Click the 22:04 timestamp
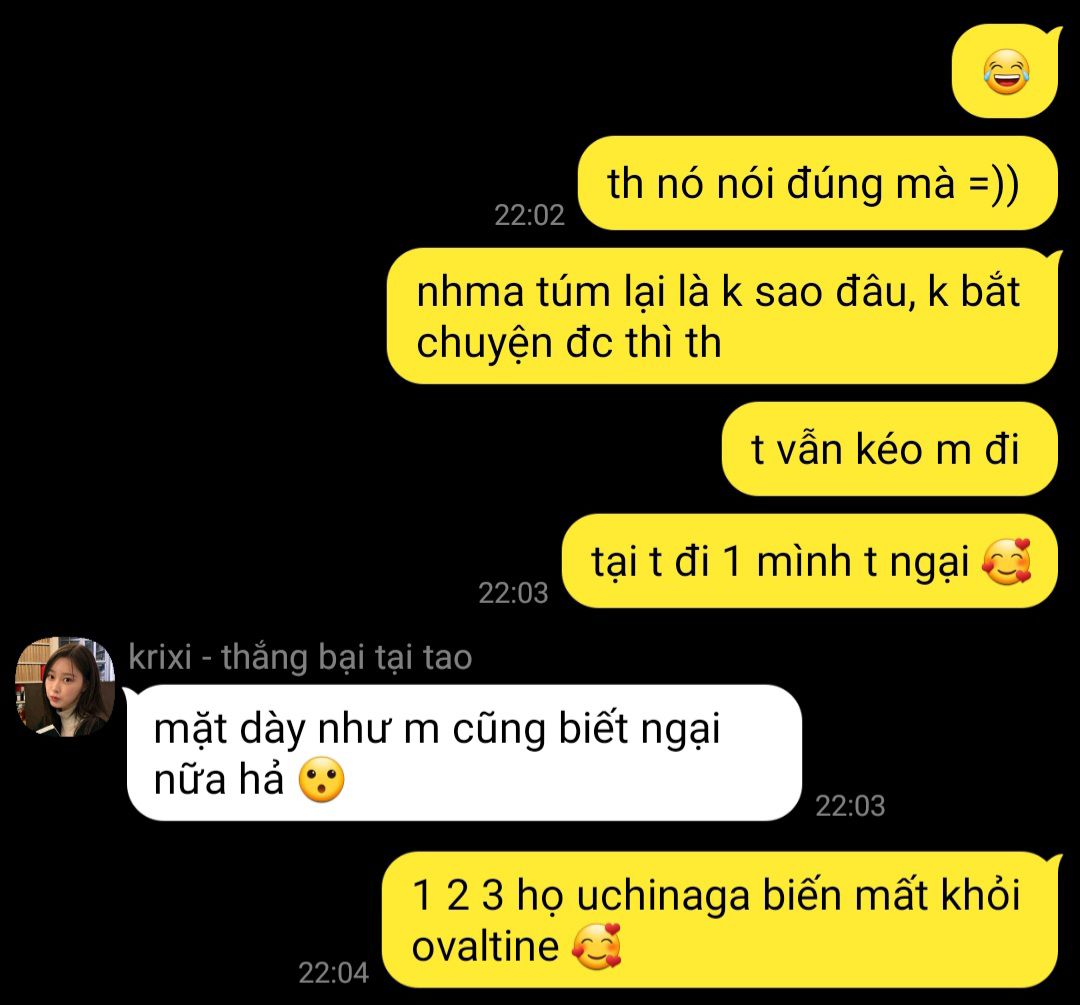1080x1005 pixels. tap(333, 973)
